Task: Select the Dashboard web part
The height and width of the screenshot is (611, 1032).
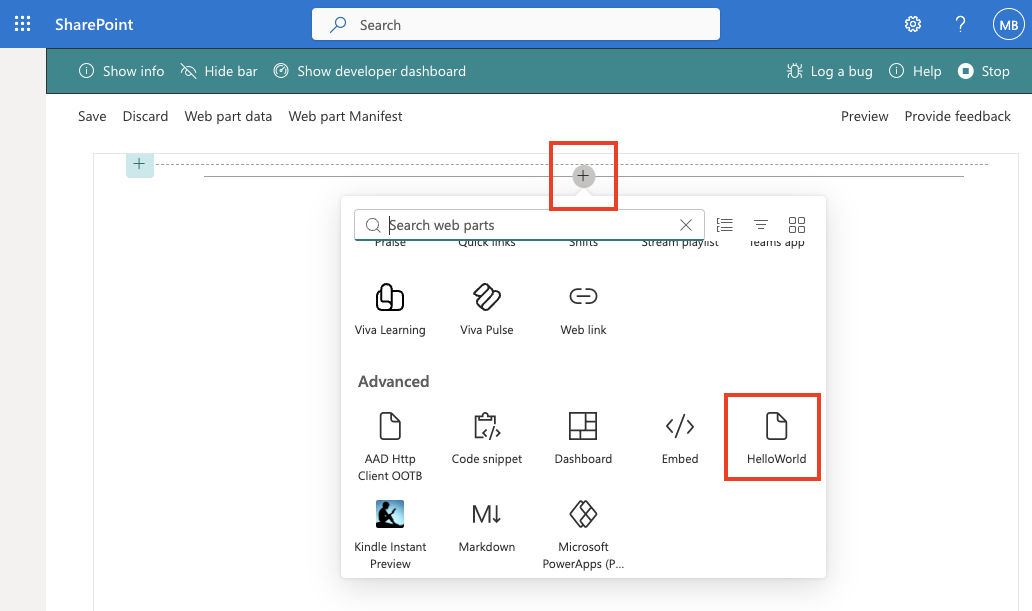Action: pos(583,438)
